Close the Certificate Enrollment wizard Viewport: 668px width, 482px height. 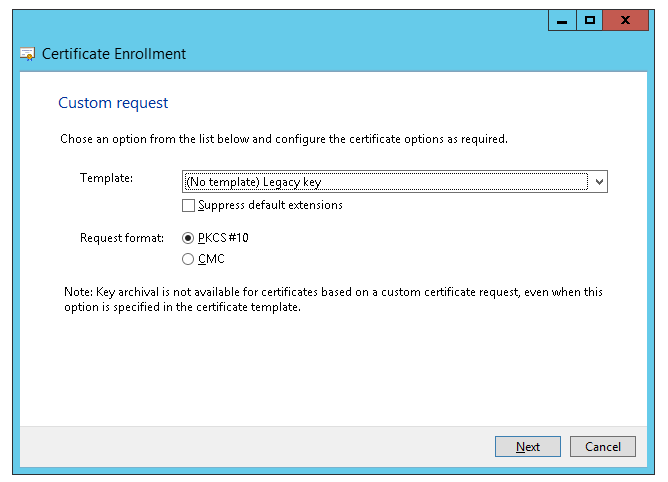(x=627, y=20)
